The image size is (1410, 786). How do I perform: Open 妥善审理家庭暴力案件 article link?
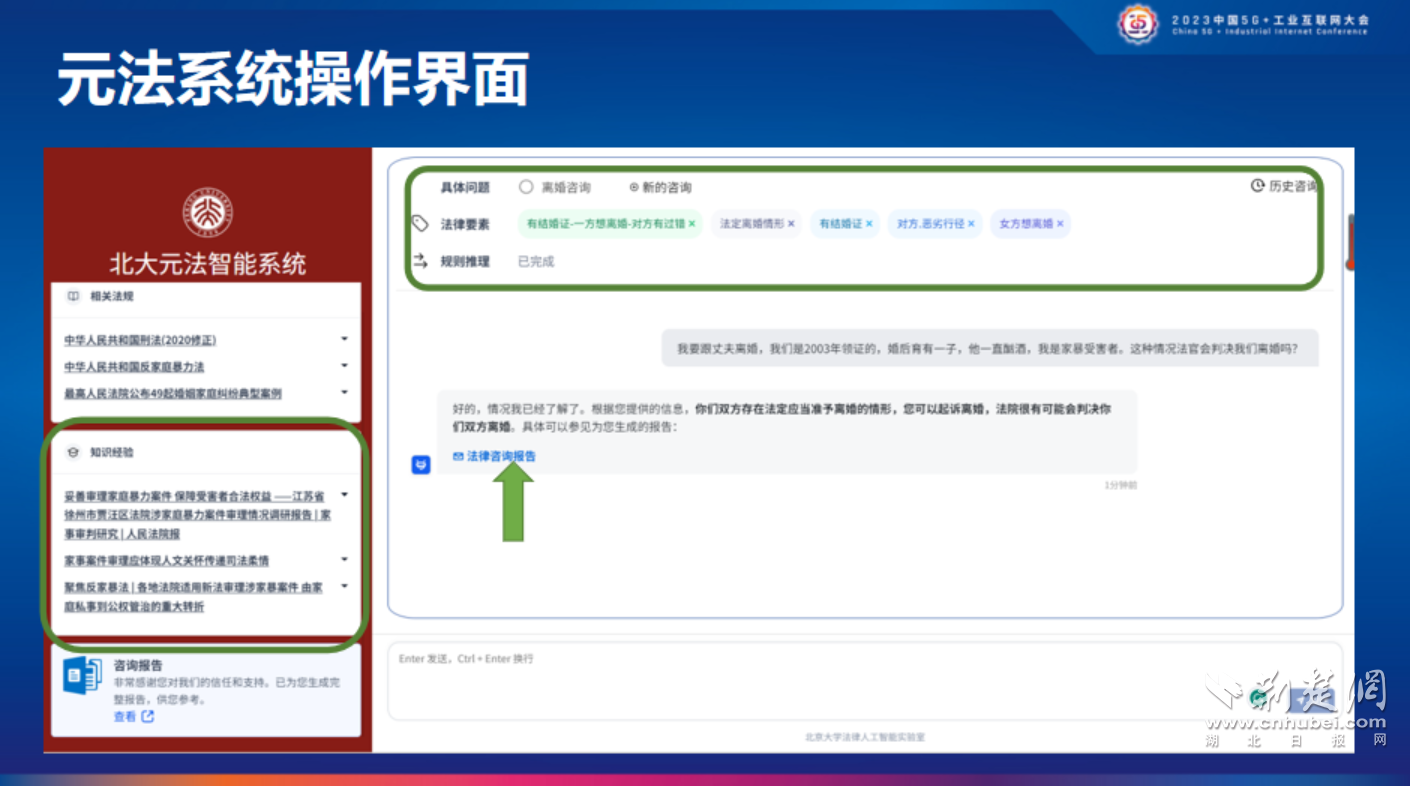coord(197,515)
